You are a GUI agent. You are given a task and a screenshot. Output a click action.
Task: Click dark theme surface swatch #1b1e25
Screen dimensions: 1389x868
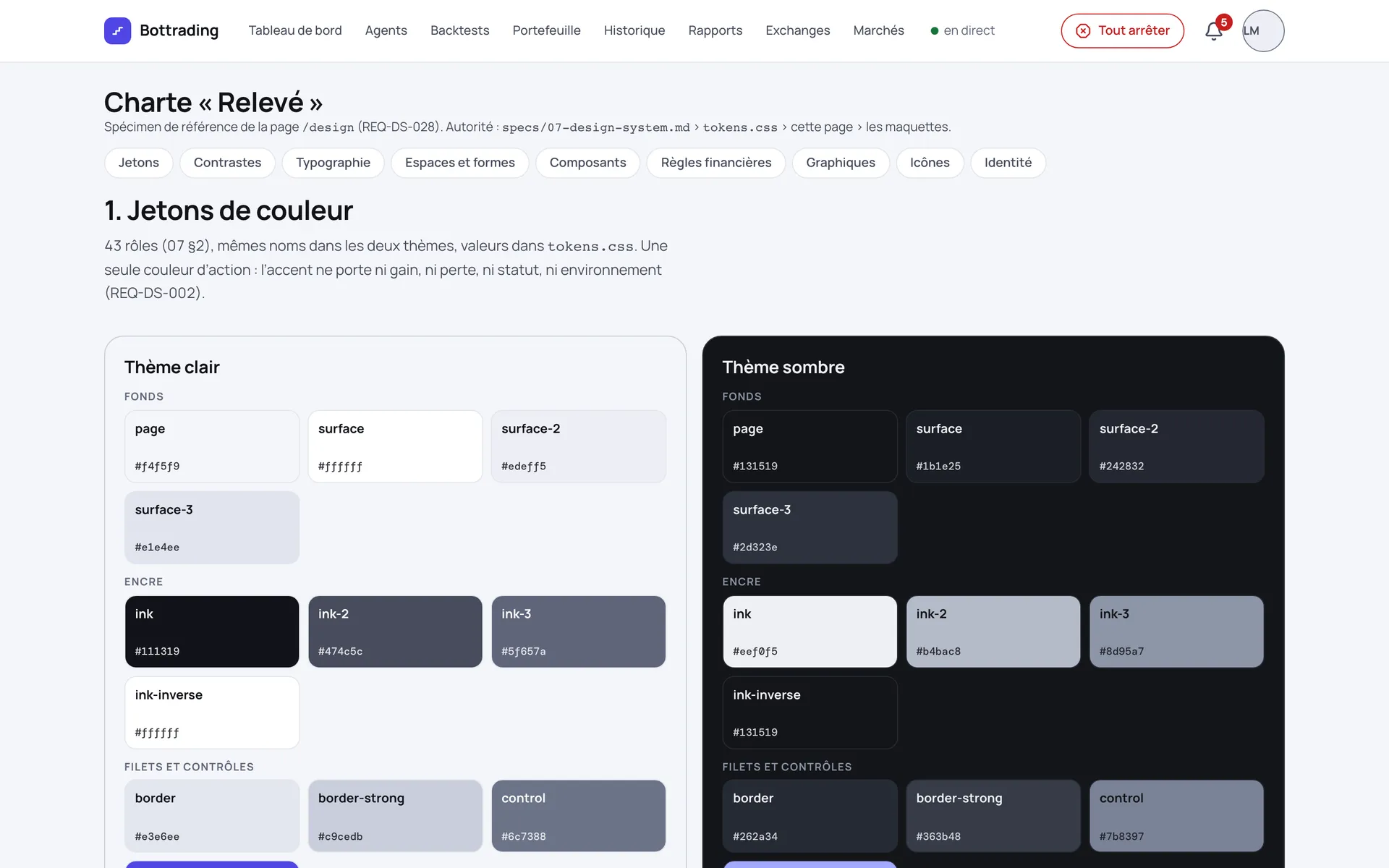tap(993, 446)
